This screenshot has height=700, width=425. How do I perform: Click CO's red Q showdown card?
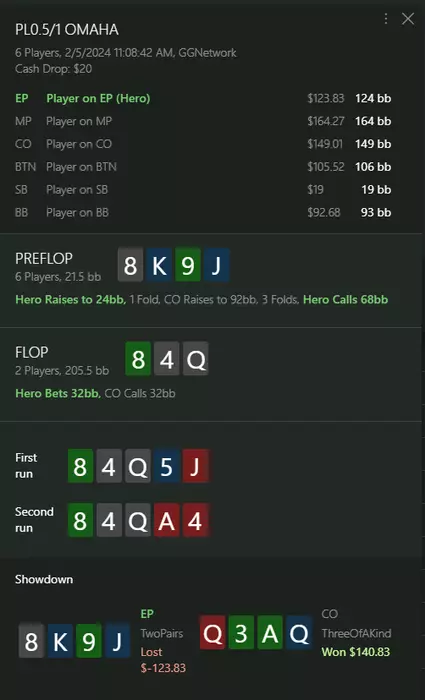(x=212, y=633)
